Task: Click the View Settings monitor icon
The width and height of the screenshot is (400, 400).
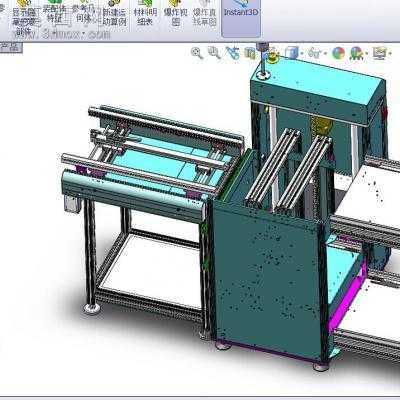Action: (x=380, y=53)
